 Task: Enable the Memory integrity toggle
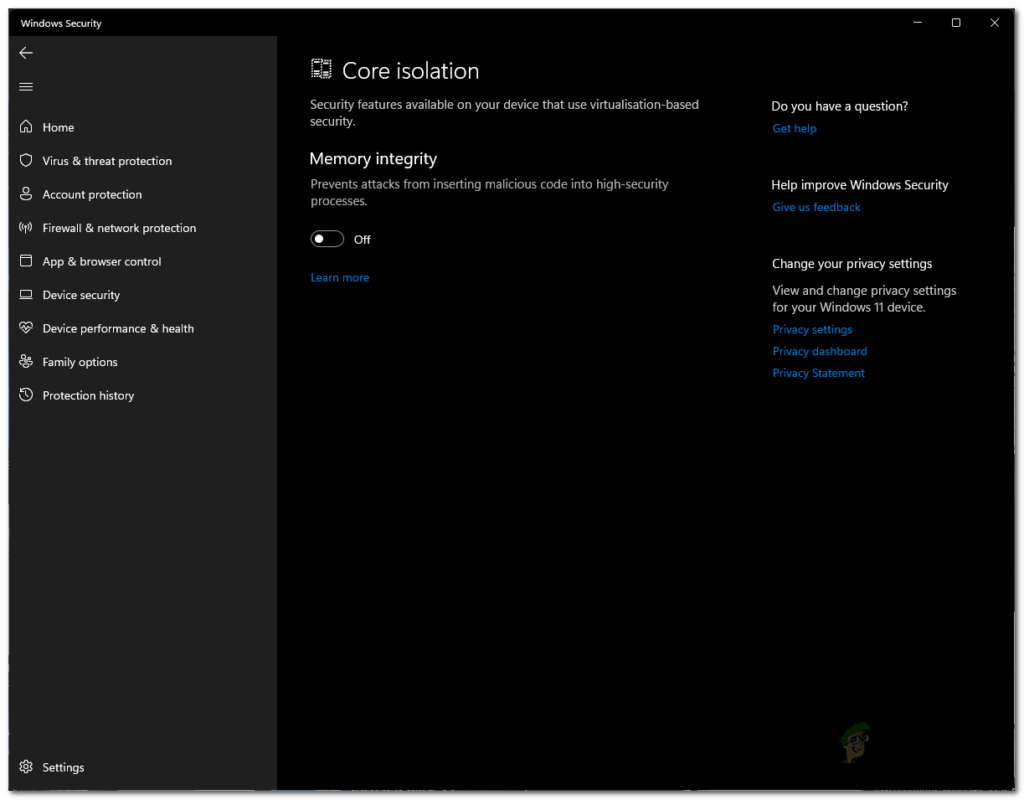[x=326, y=238]
